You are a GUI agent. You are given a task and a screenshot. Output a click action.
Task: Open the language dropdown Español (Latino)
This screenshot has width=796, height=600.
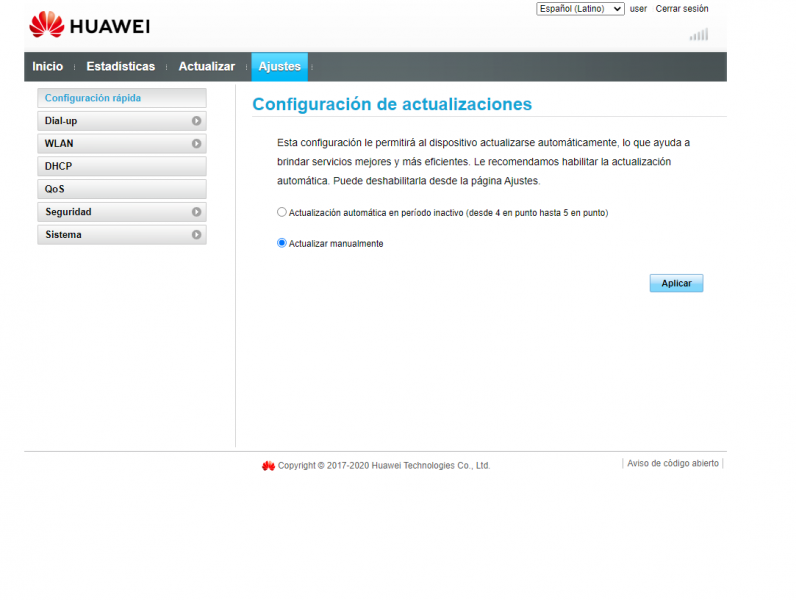pyautogui.click(x=580, y=9)
